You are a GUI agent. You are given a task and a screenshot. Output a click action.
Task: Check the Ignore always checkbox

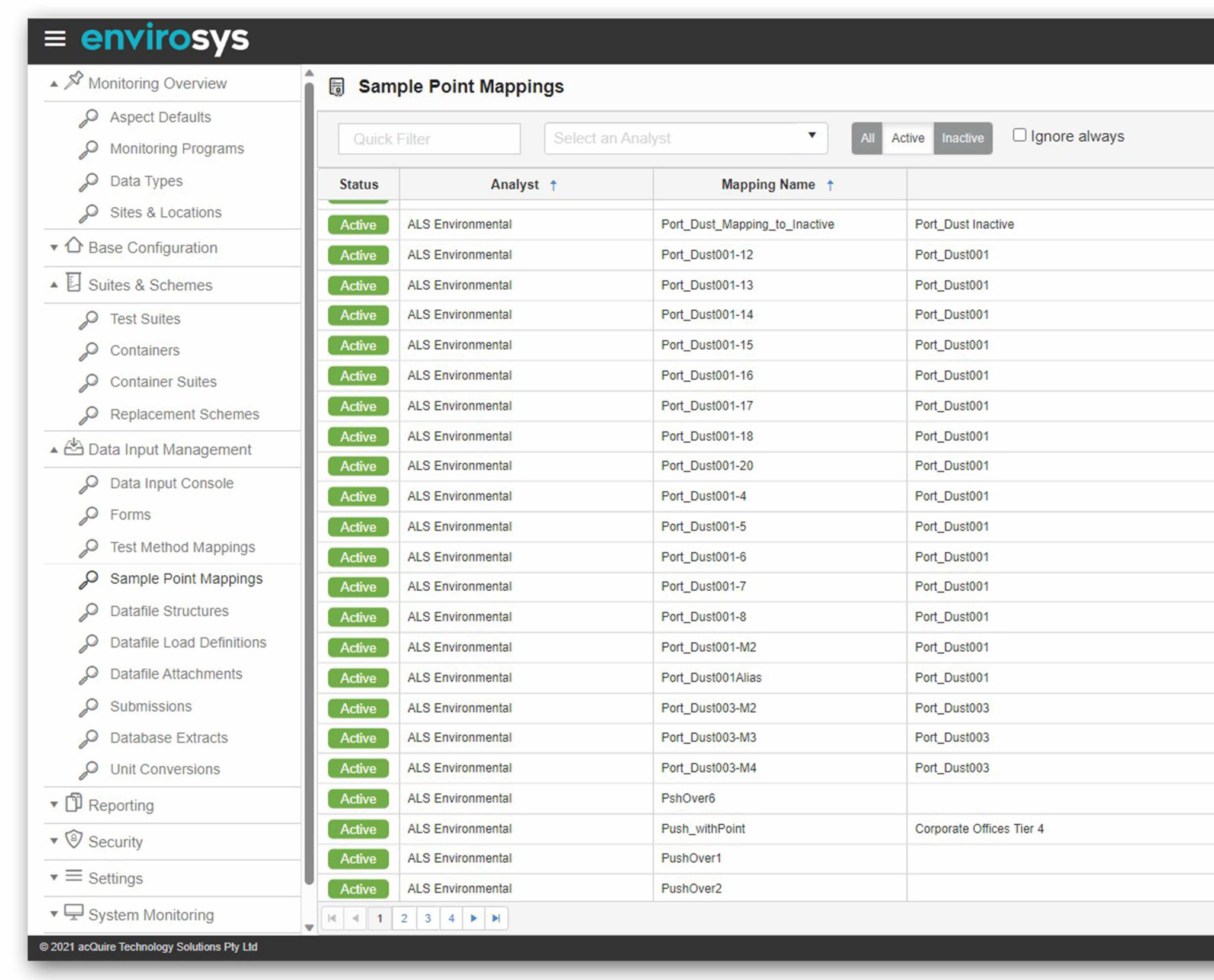coord(1019,135)
